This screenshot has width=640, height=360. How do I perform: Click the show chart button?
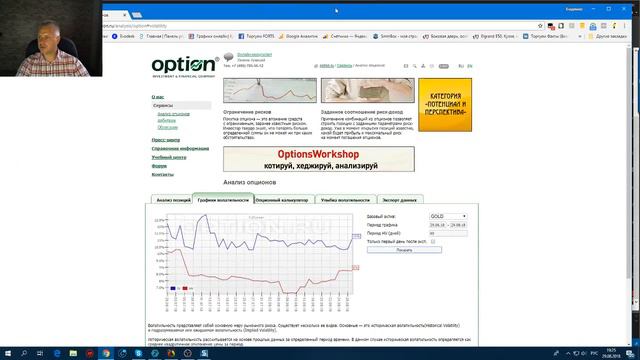pyautogui.click(x=404, y=250)
